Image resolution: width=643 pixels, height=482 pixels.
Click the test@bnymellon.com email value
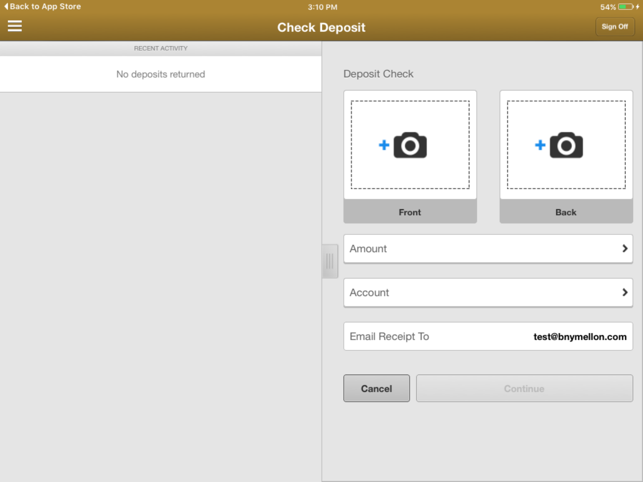[580, 337]
